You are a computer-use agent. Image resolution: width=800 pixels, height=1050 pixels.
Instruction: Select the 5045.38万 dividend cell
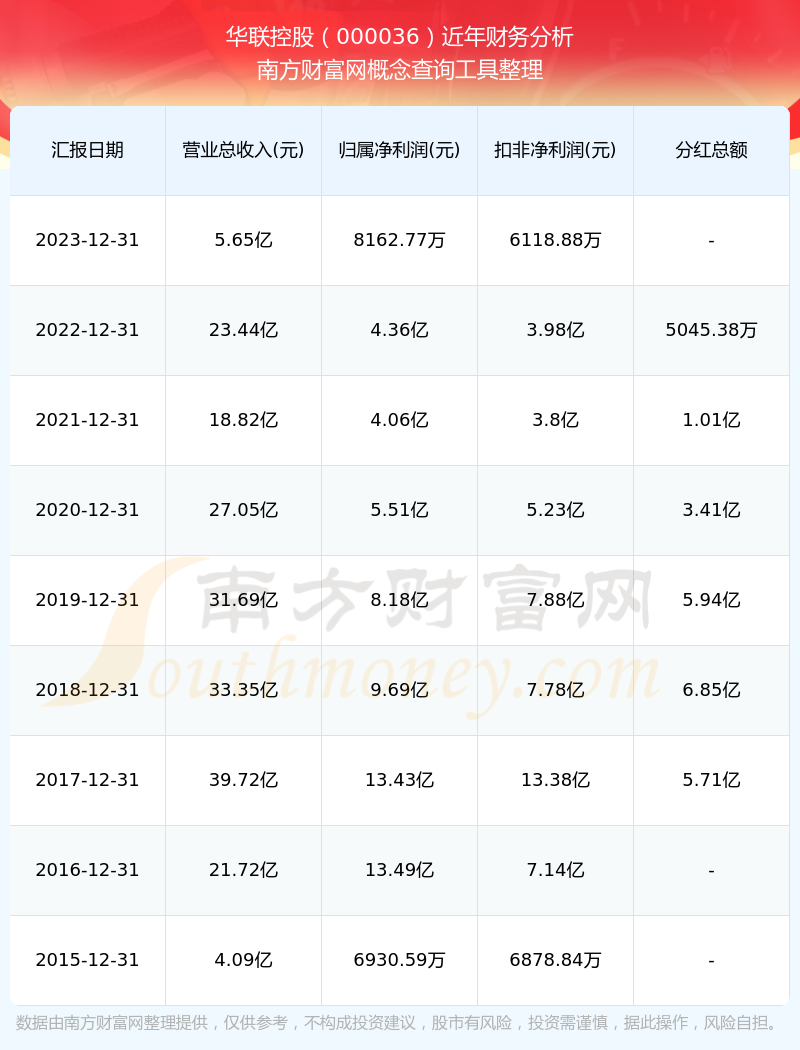pos(712,330)
